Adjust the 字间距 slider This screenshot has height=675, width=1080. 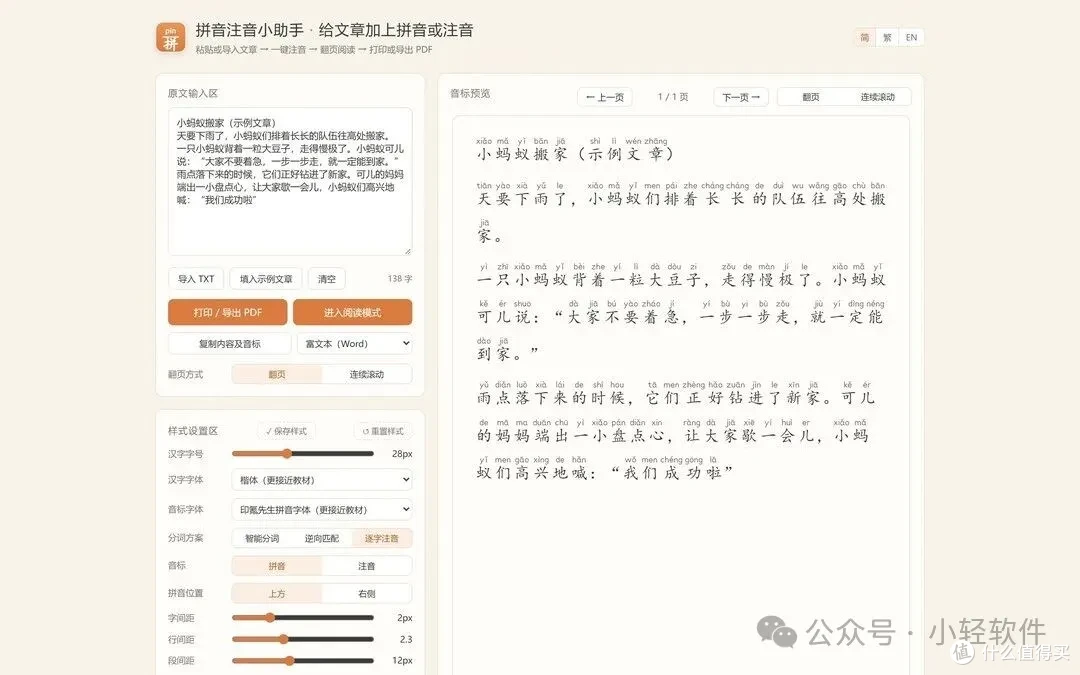click(x=303, y=618)
